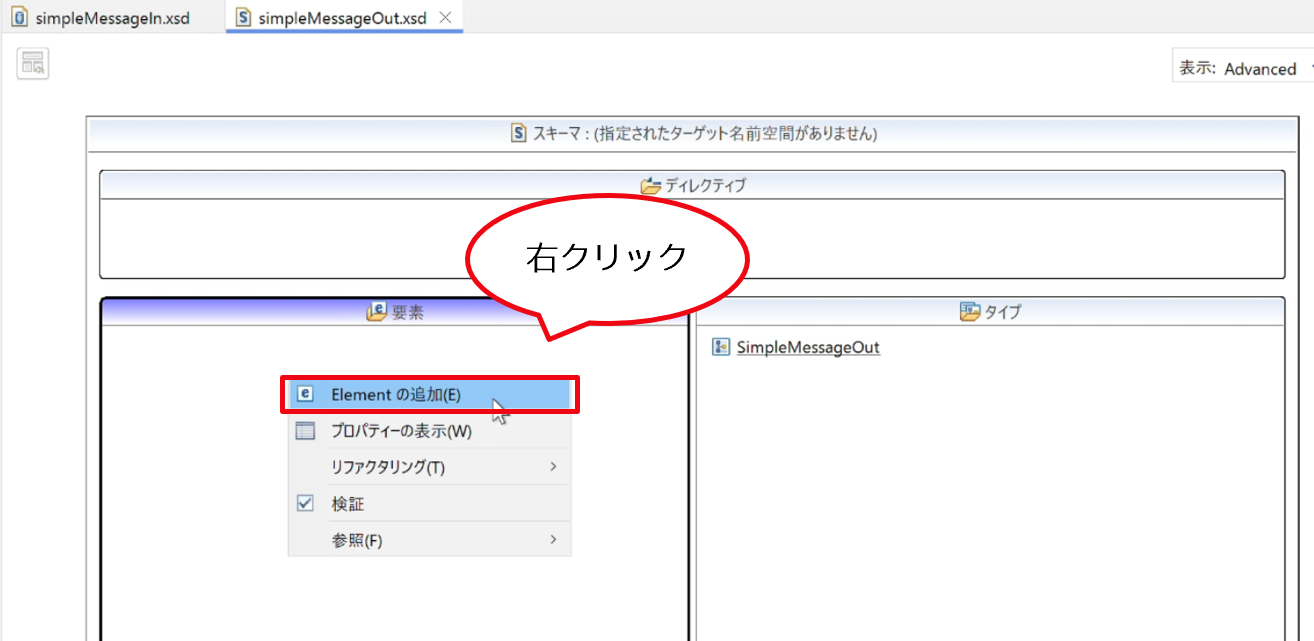Choose プロパティーの表示(W) menu item
Viewport: 1314px width, 641px height.
pos(429,431)
